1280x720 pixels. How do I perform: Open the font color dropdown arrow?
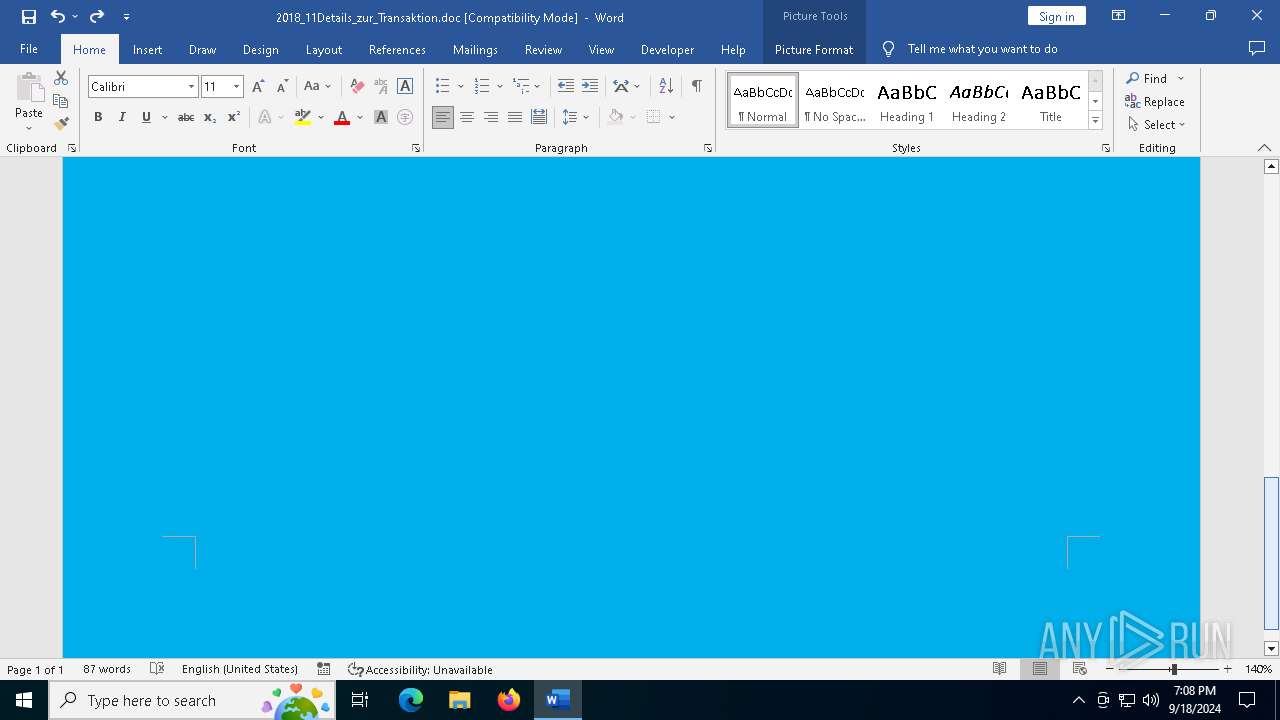360,117
